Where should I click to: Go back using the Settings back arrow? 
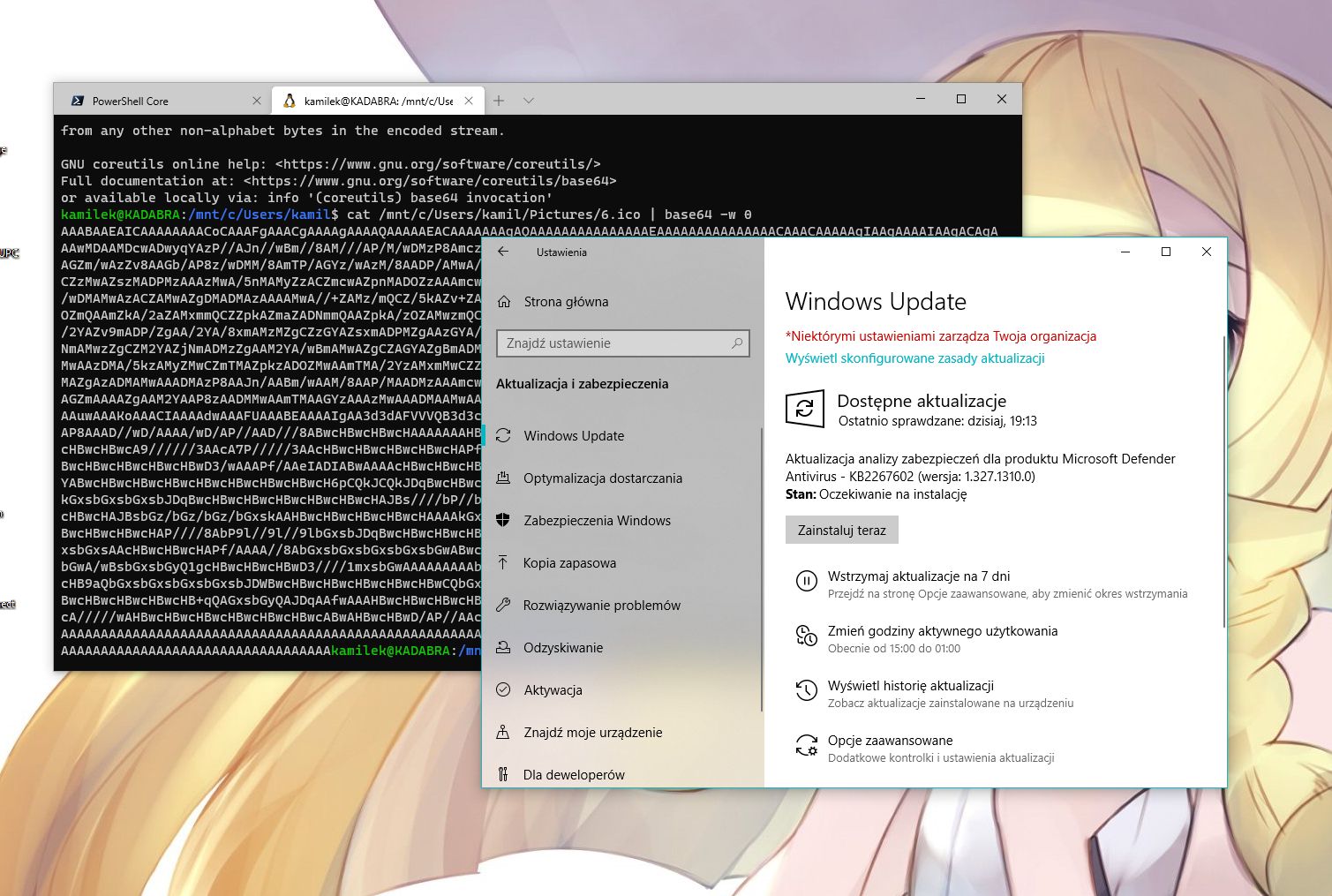click(503, 252)
